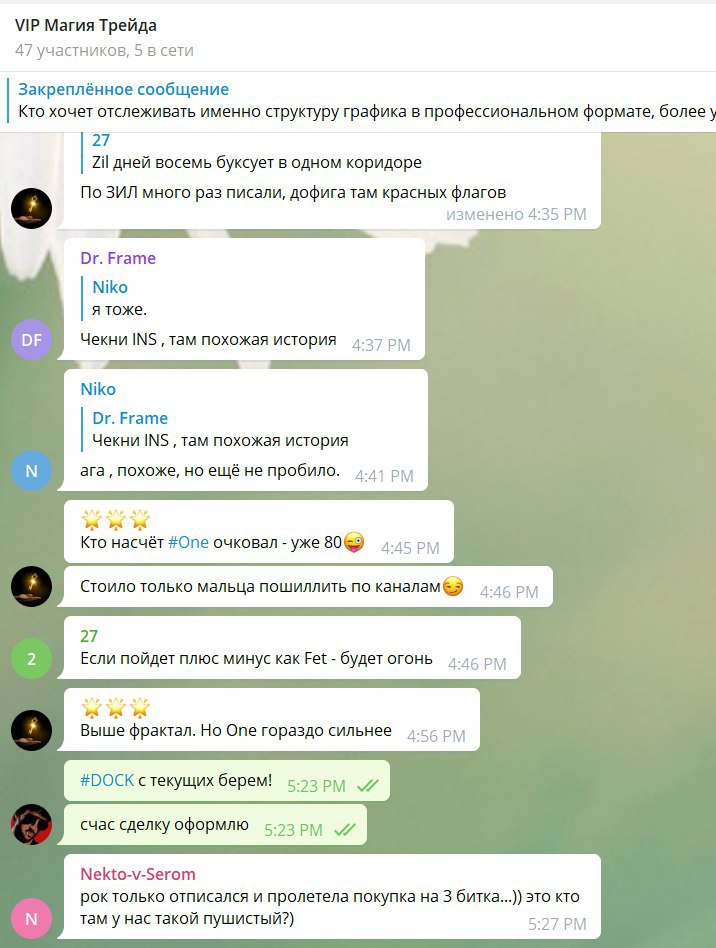Open the #DOCK hashtag link

click(107, 780)
